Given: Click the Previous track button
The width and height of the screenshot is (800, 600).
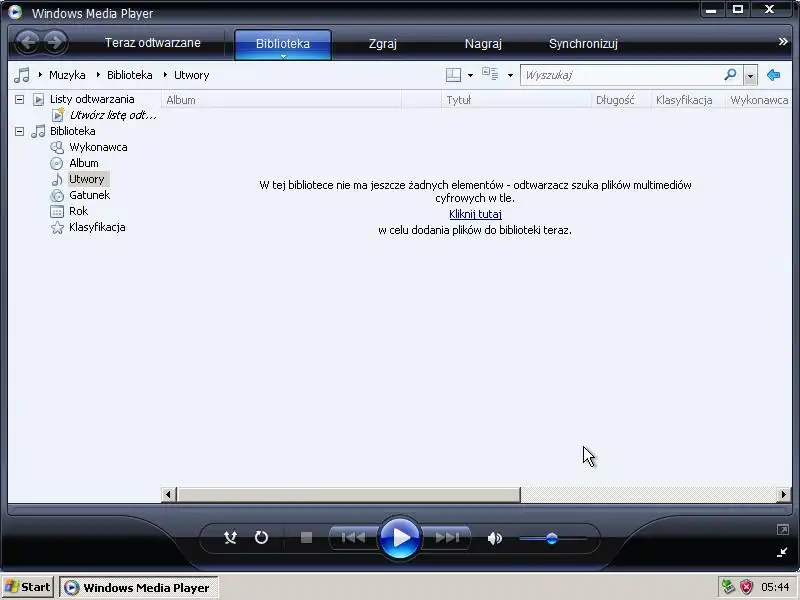Looking at the screenshot, I should (x=353, y=537).
